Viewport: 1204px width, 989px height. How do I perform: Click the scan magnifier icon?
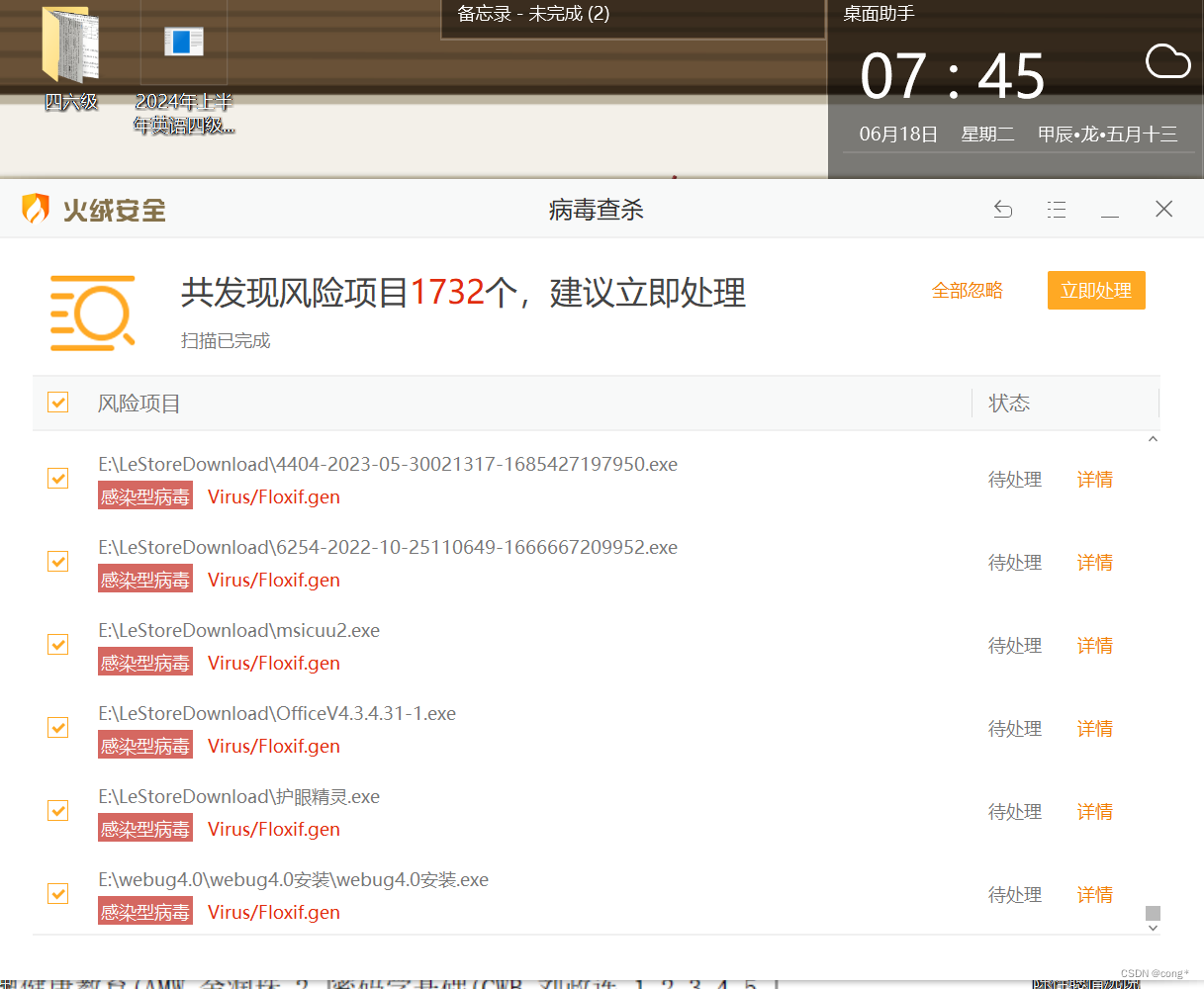tap(93, 313)
